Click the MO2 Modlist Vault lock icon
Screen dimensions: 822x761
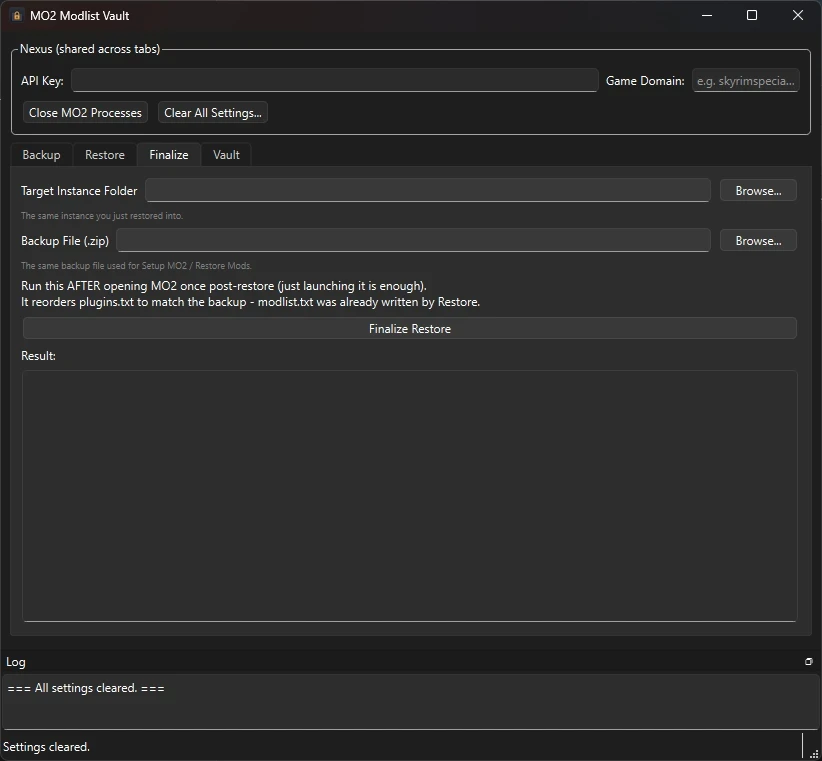(17, 16)
